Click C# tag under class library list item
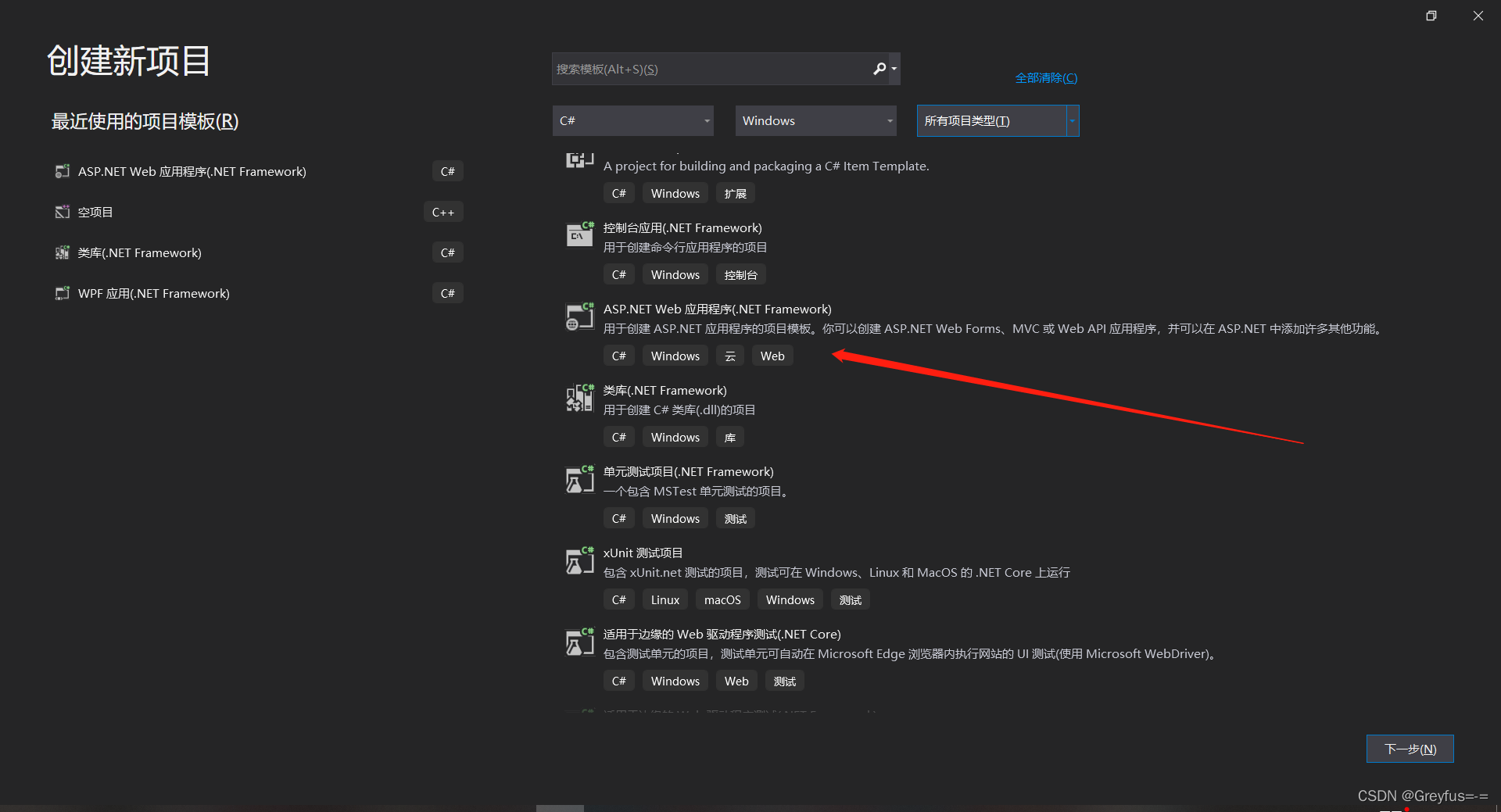Screen dimensions: 1501x812 [x=618, y=437]
